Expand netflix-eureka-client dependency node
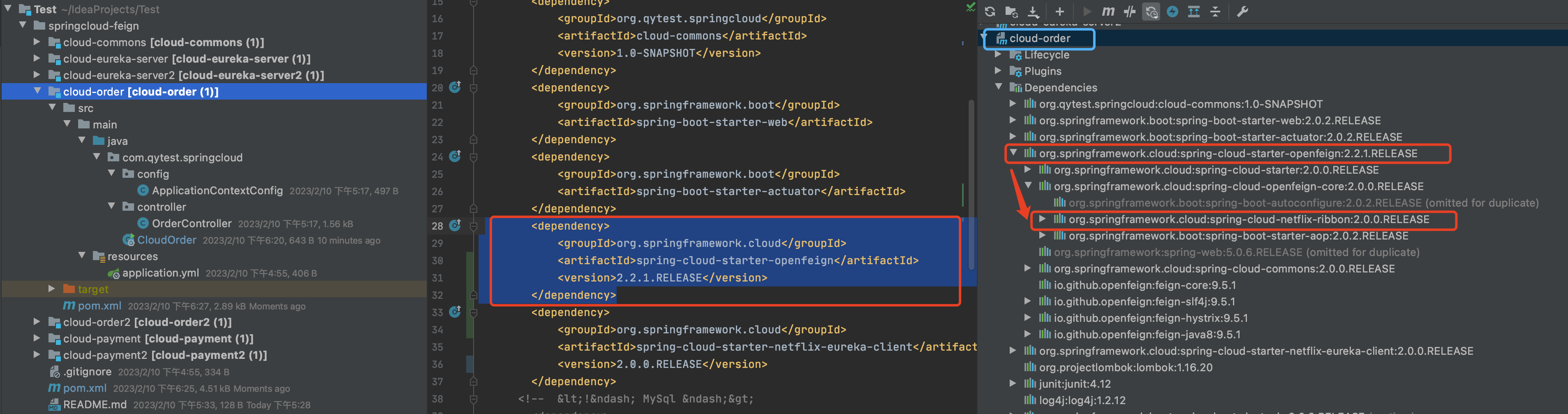 coord(1012,351)
